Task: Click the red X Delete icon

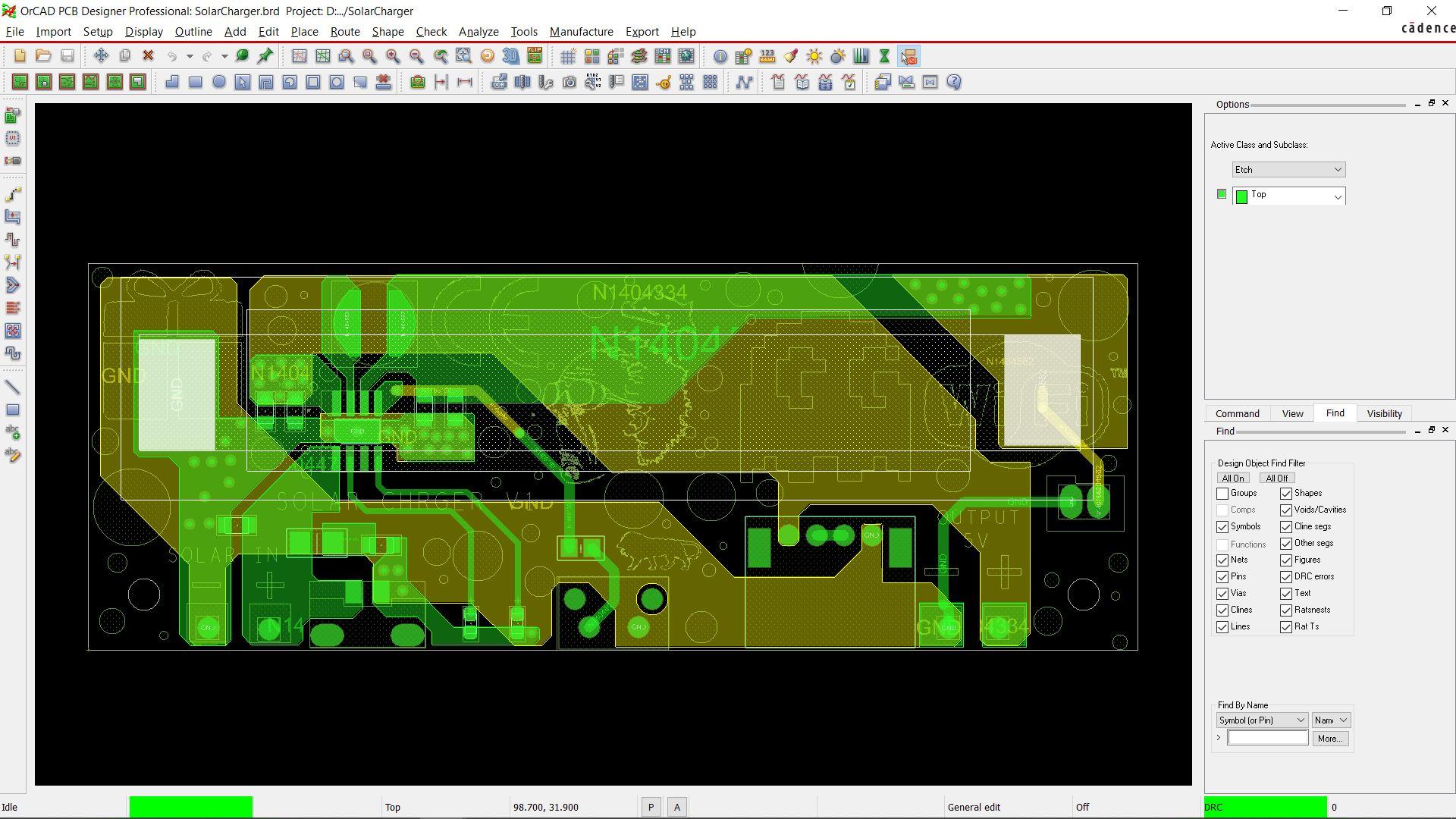Action: coord(148,56)
